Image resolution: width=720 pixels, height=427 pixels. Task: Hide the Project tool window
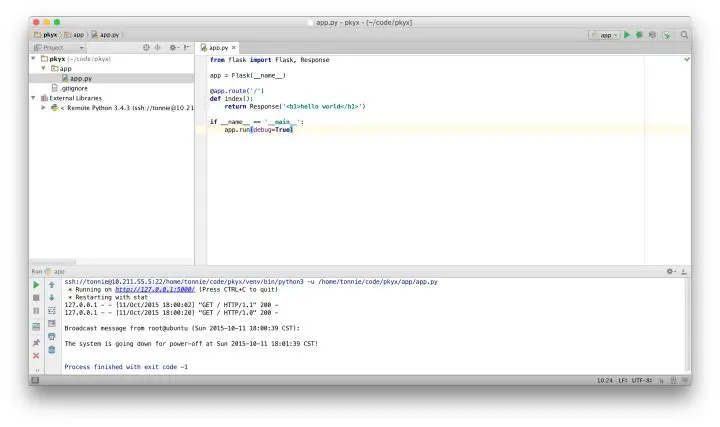coord(186,47)
